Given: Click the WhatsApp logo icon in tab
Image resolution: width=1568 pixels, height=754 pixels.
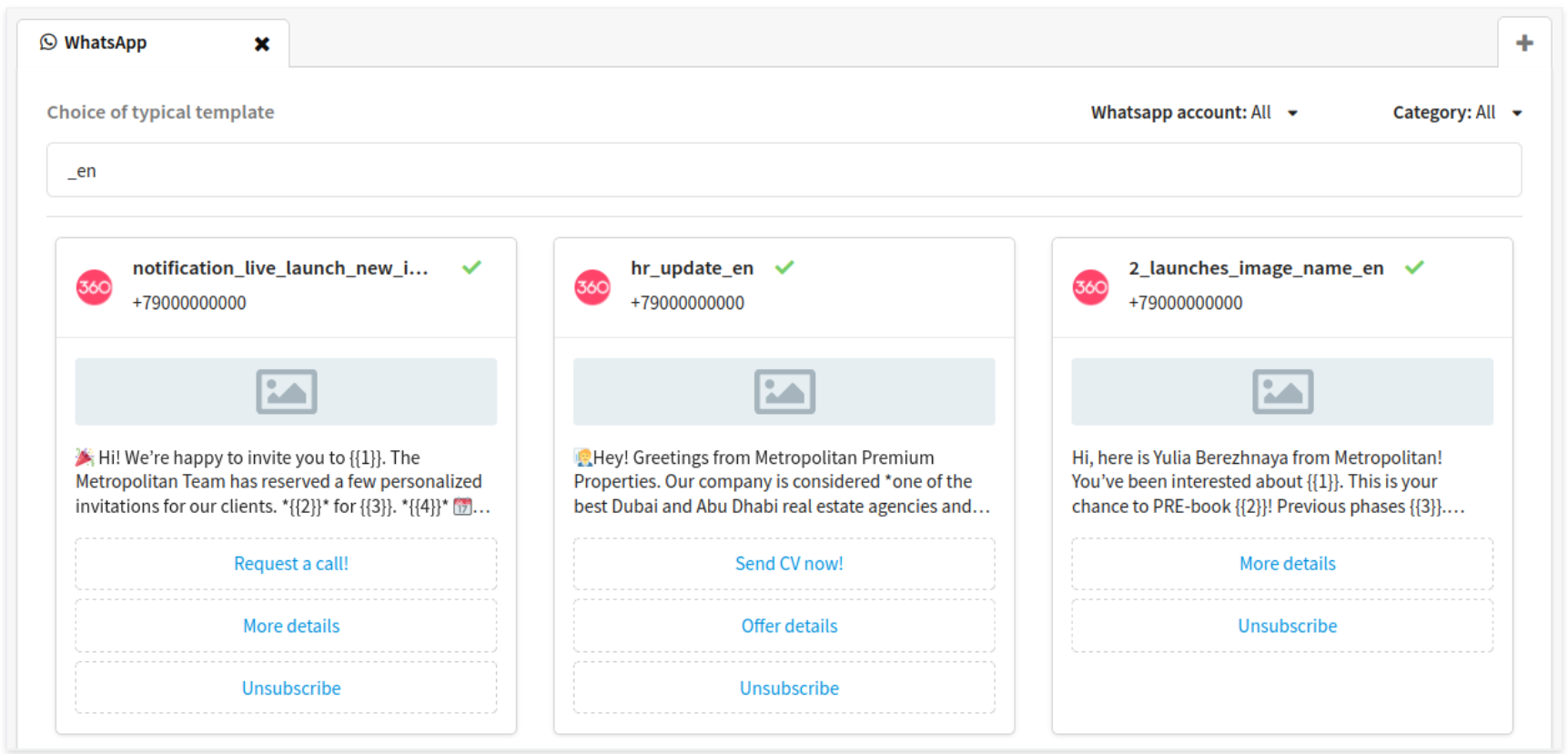Looking at the screenshot, I should coord(48,42).
